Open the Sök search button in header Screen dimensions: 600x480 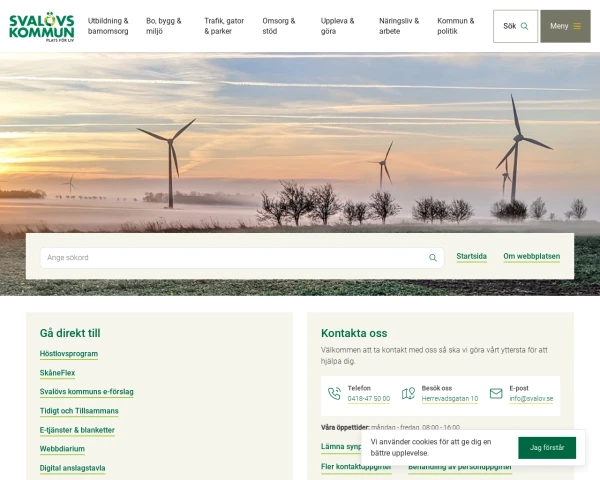[x=515, y=26]
